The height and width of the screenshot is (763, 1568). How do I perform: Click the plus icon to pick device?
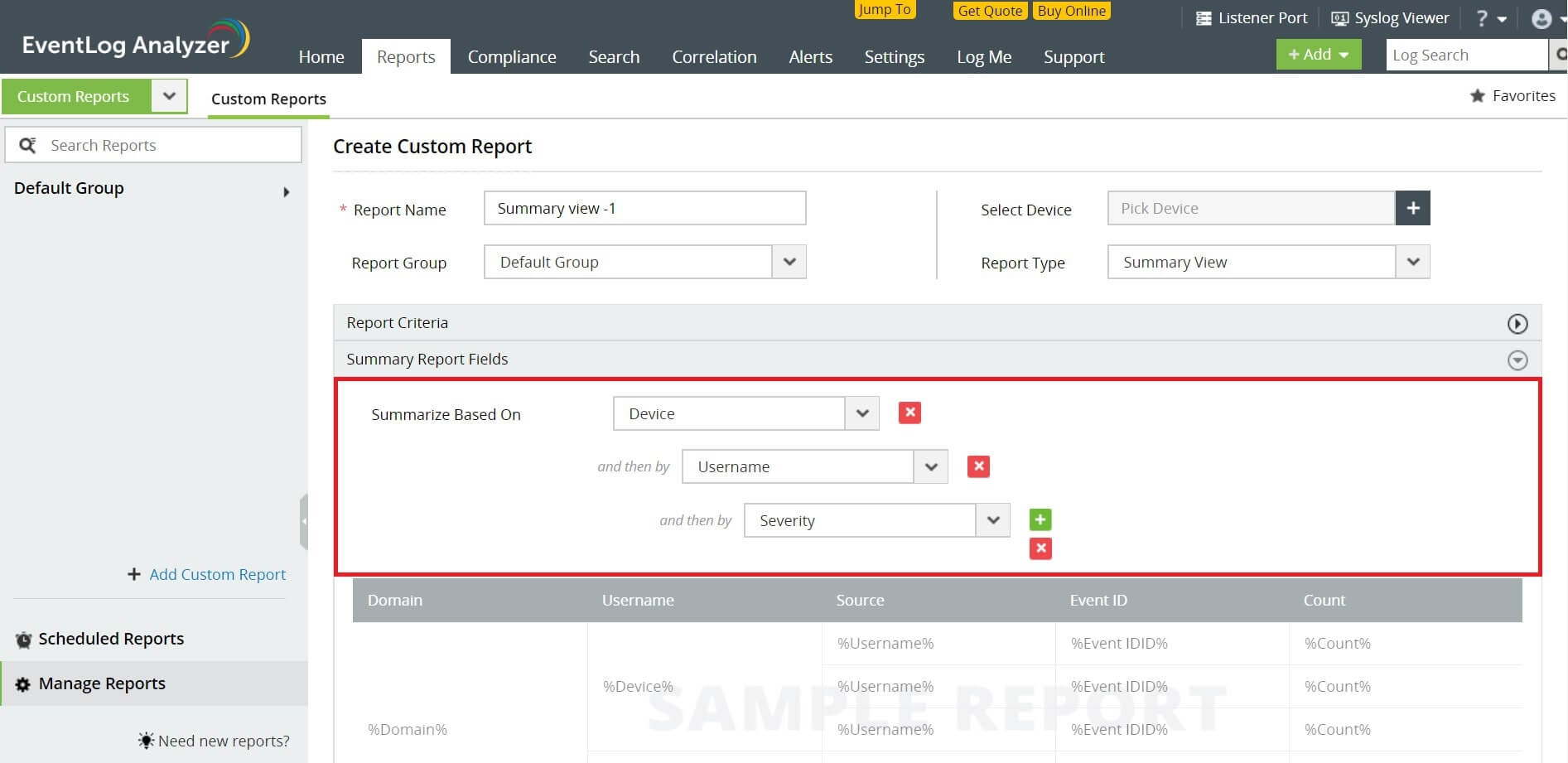tap(1413, 208)
